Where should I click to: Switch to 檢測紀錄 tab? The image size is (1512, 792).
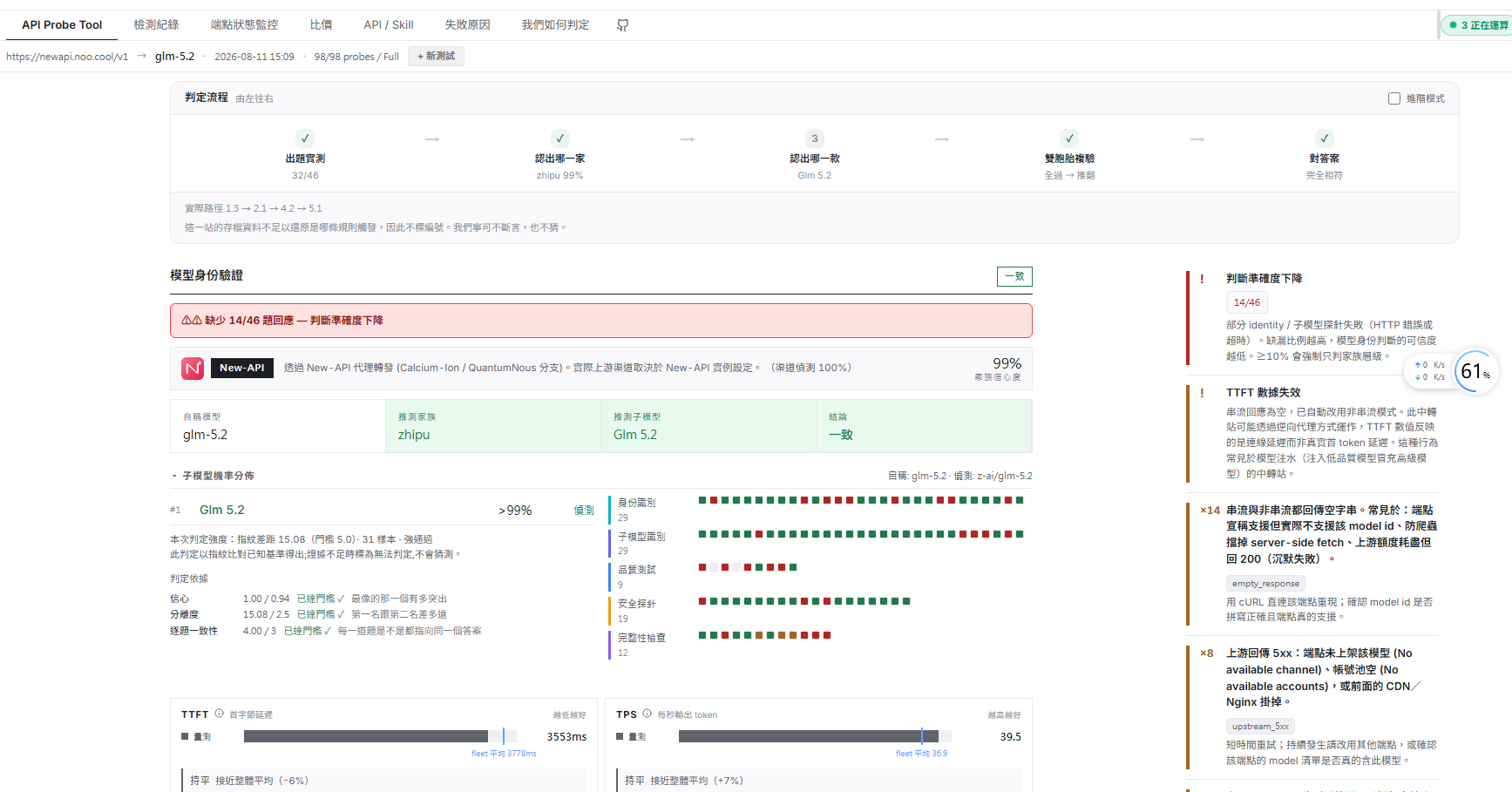(x=156, y=25)
